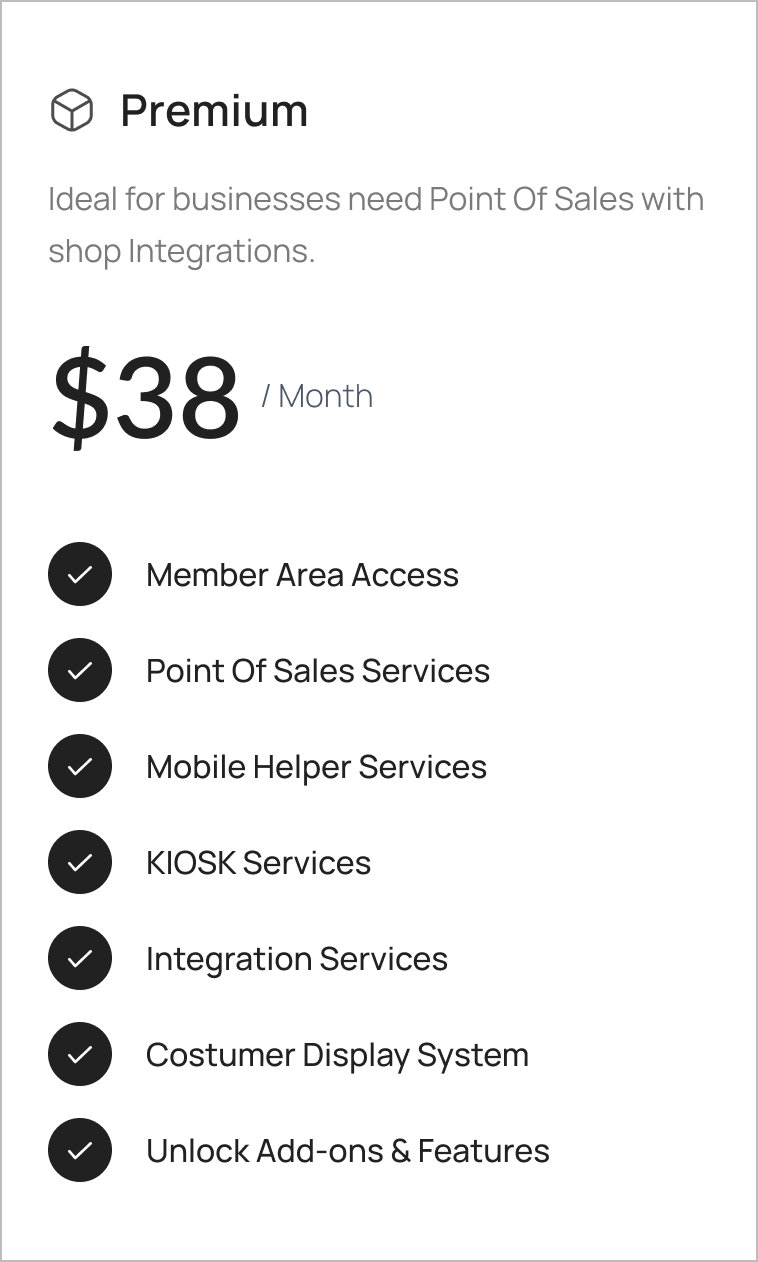
Task: Click the Costumer Display System check icon
Action: [79, 1054]
